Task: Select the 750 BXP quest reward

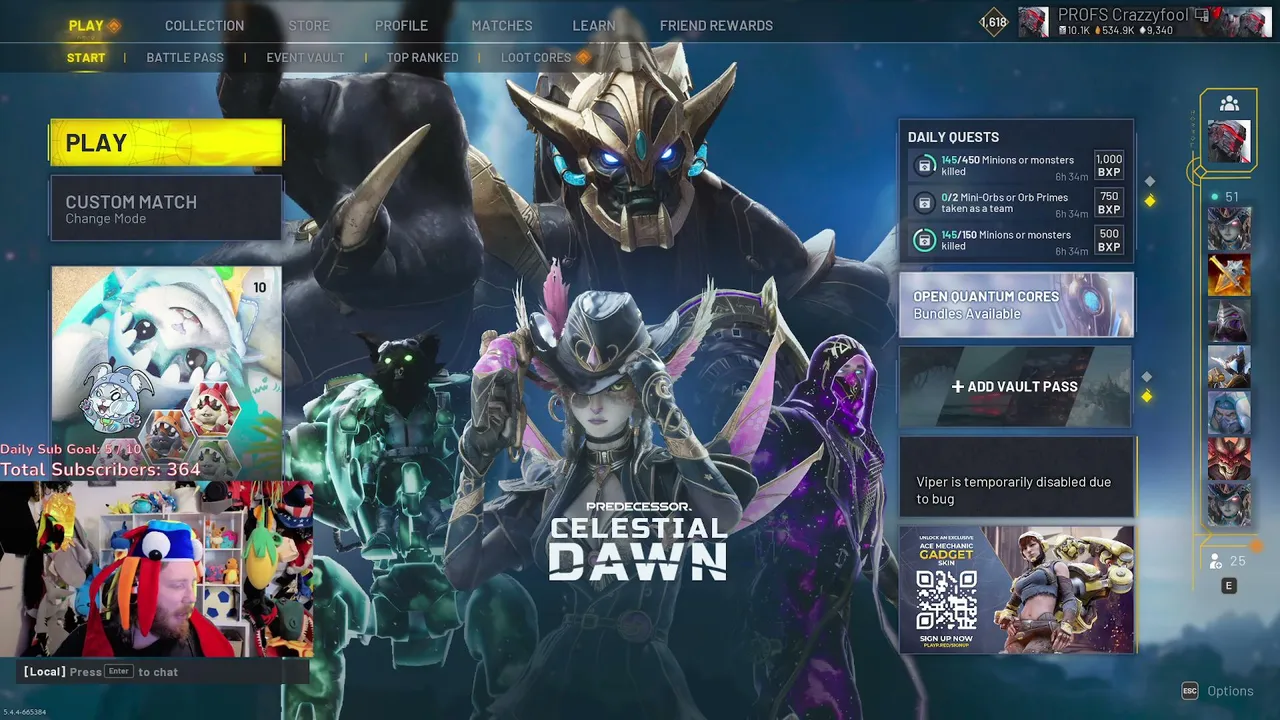Action: 1109,203
